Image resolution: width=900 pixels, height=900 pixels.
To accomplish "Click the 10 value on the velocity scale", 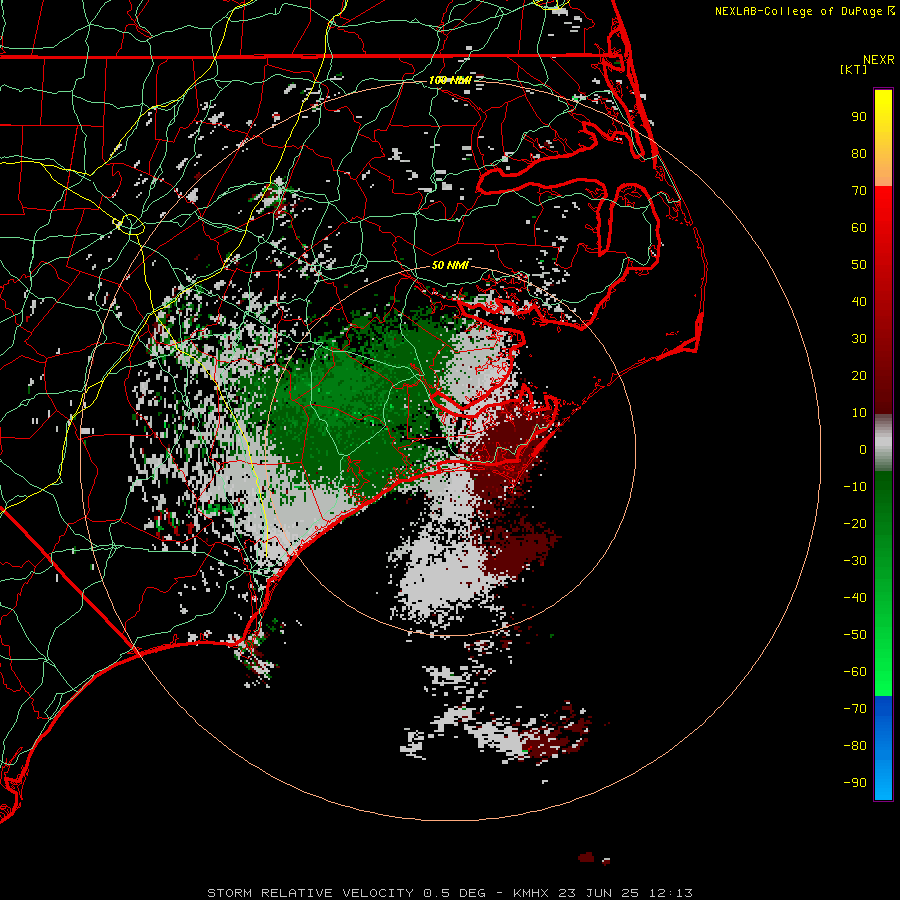I will pos(859,413).
